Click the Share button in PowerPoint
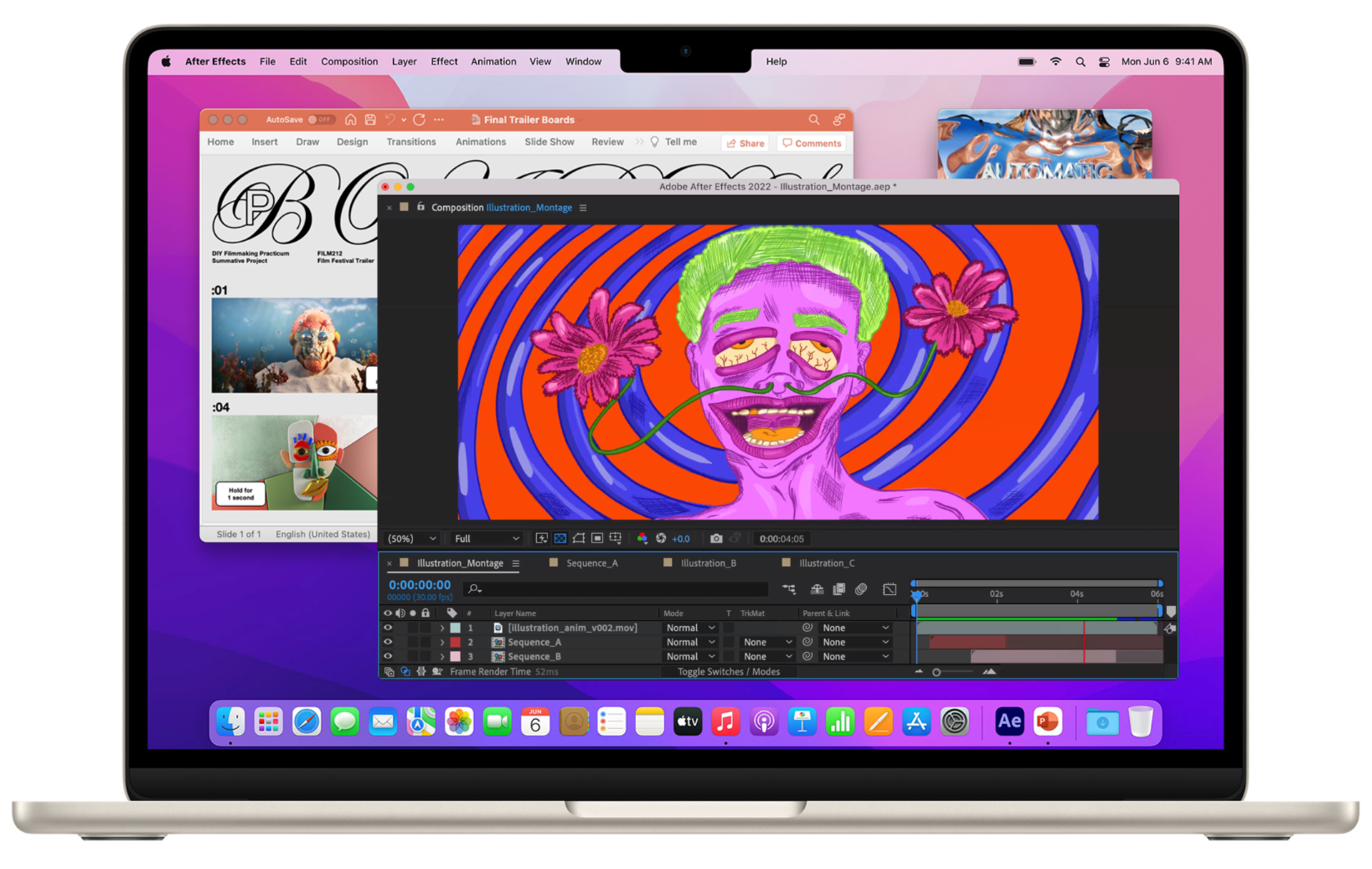This screenshot has height=869, width=1372. (x=745, y=143)
